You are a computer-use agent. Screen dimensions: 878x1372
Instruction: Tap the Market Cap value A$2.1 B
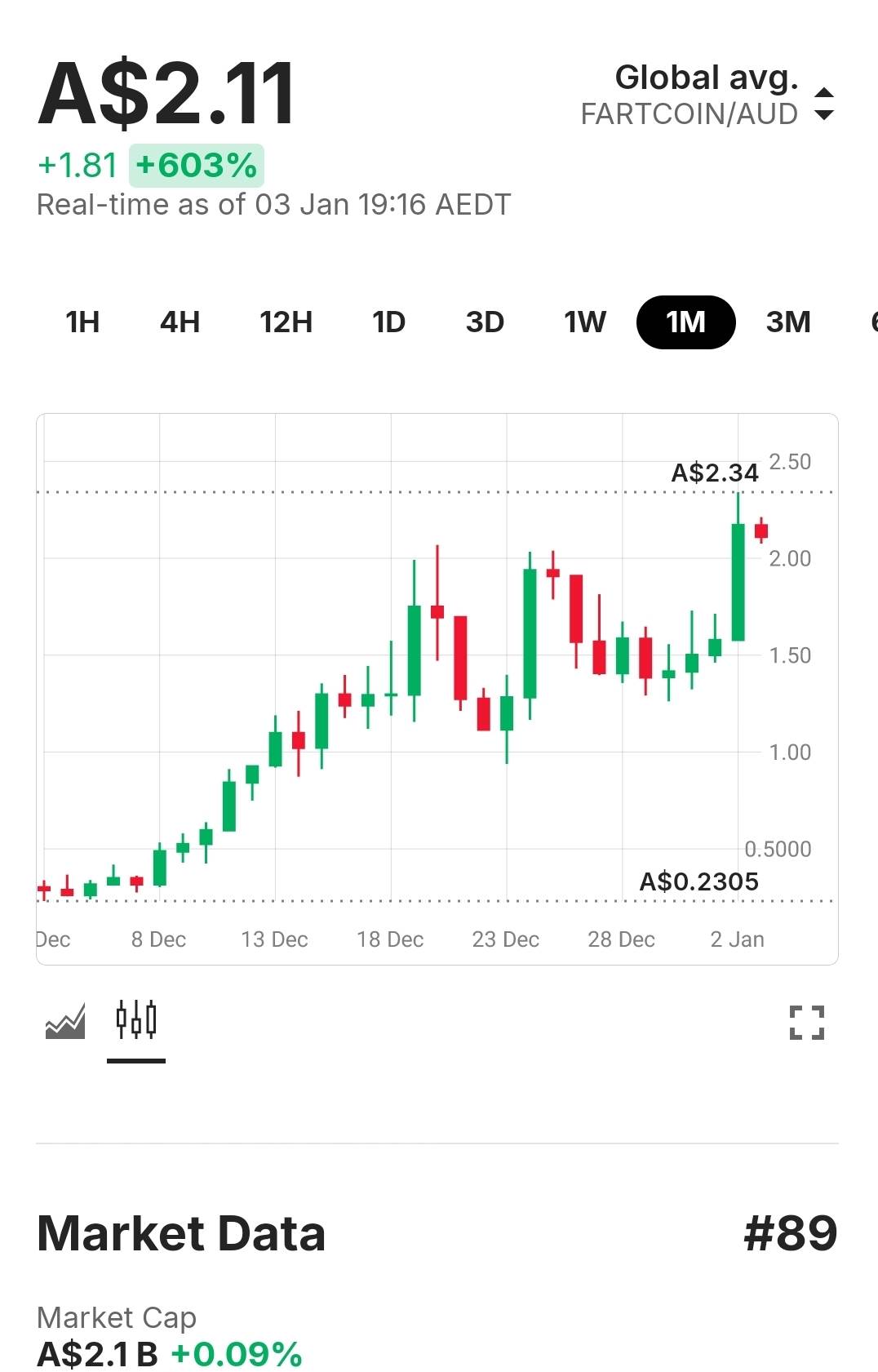click(x=98, y=1354)
